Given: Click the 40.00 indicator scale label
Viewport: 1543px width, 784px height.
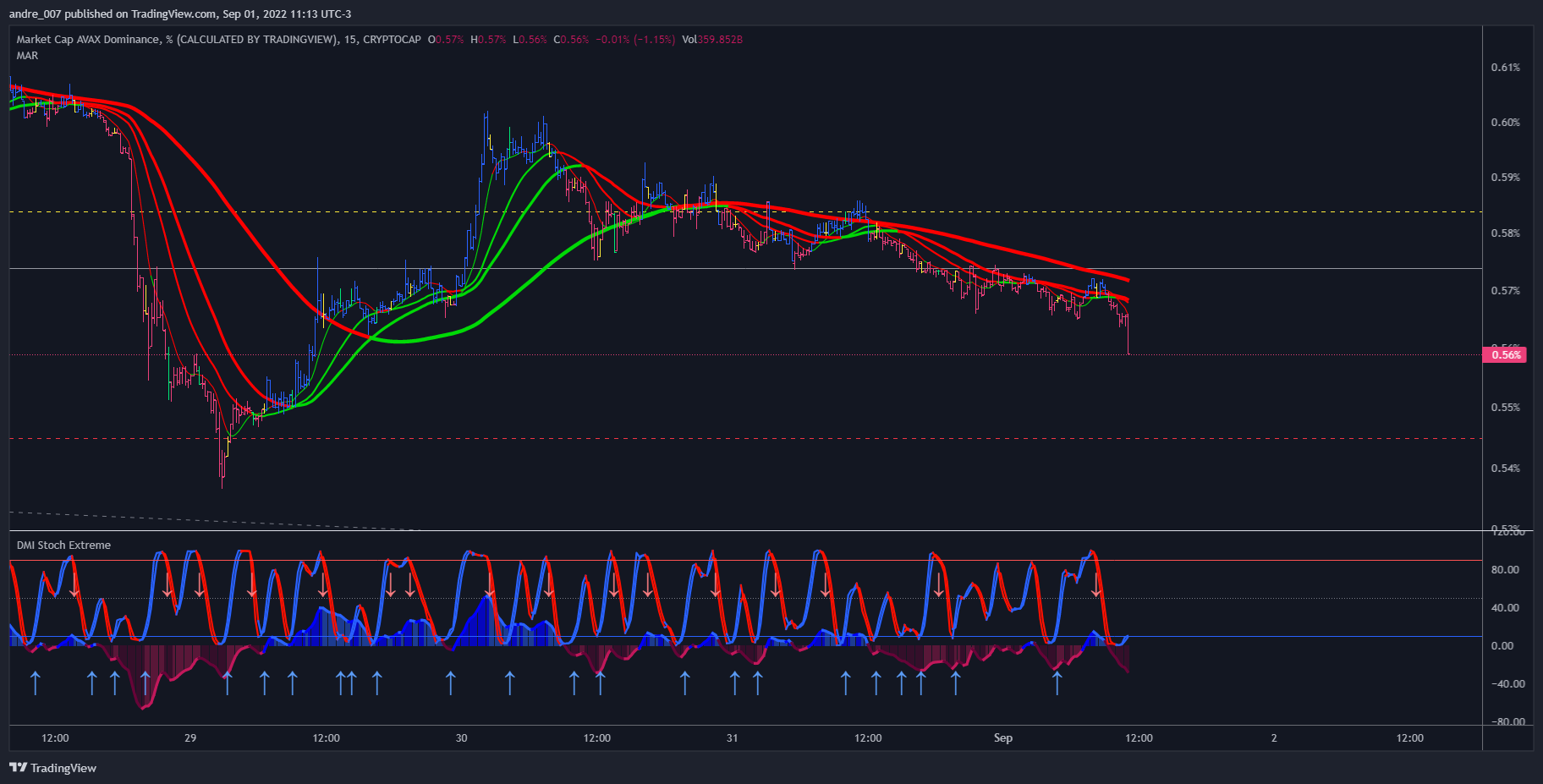Looking at the screenshot, I should [x=1506, y=608].
